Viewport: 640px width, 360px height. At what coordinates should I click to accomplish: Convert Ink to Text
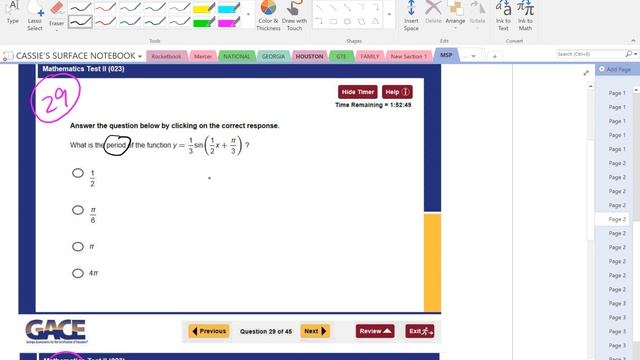tap(503, 16)
